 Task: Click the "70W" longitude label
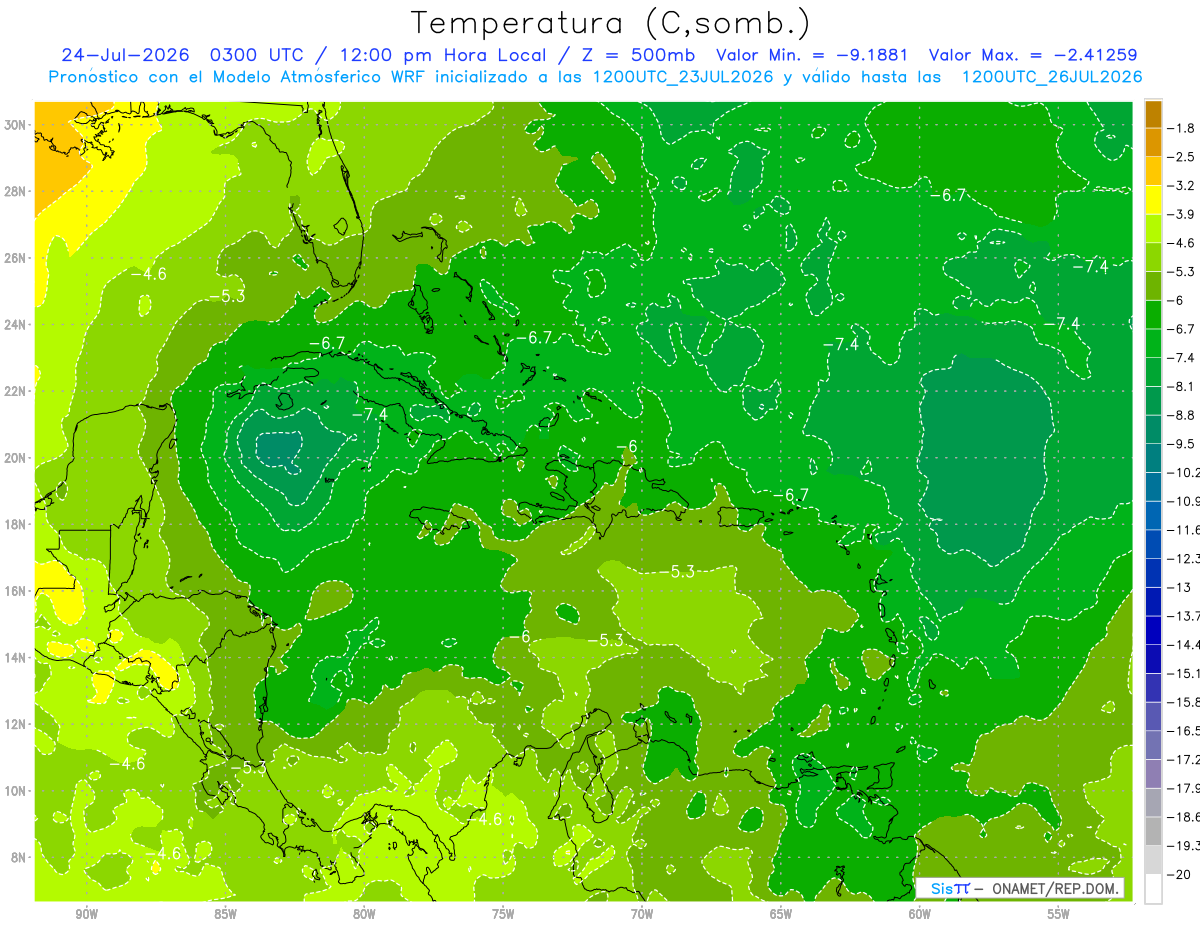[642, 914]
